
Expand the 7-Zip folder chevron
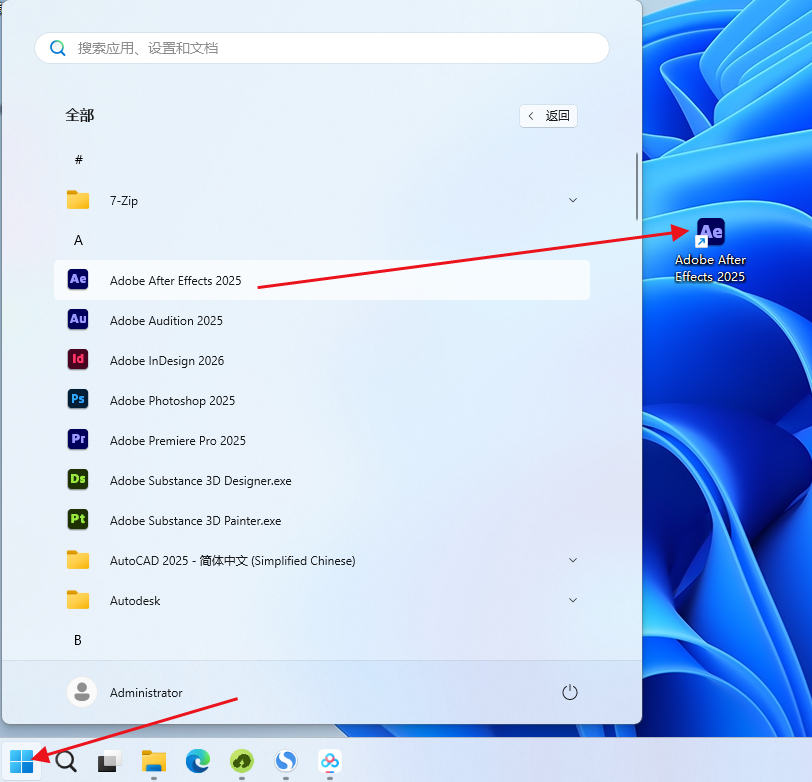(573, 200)
